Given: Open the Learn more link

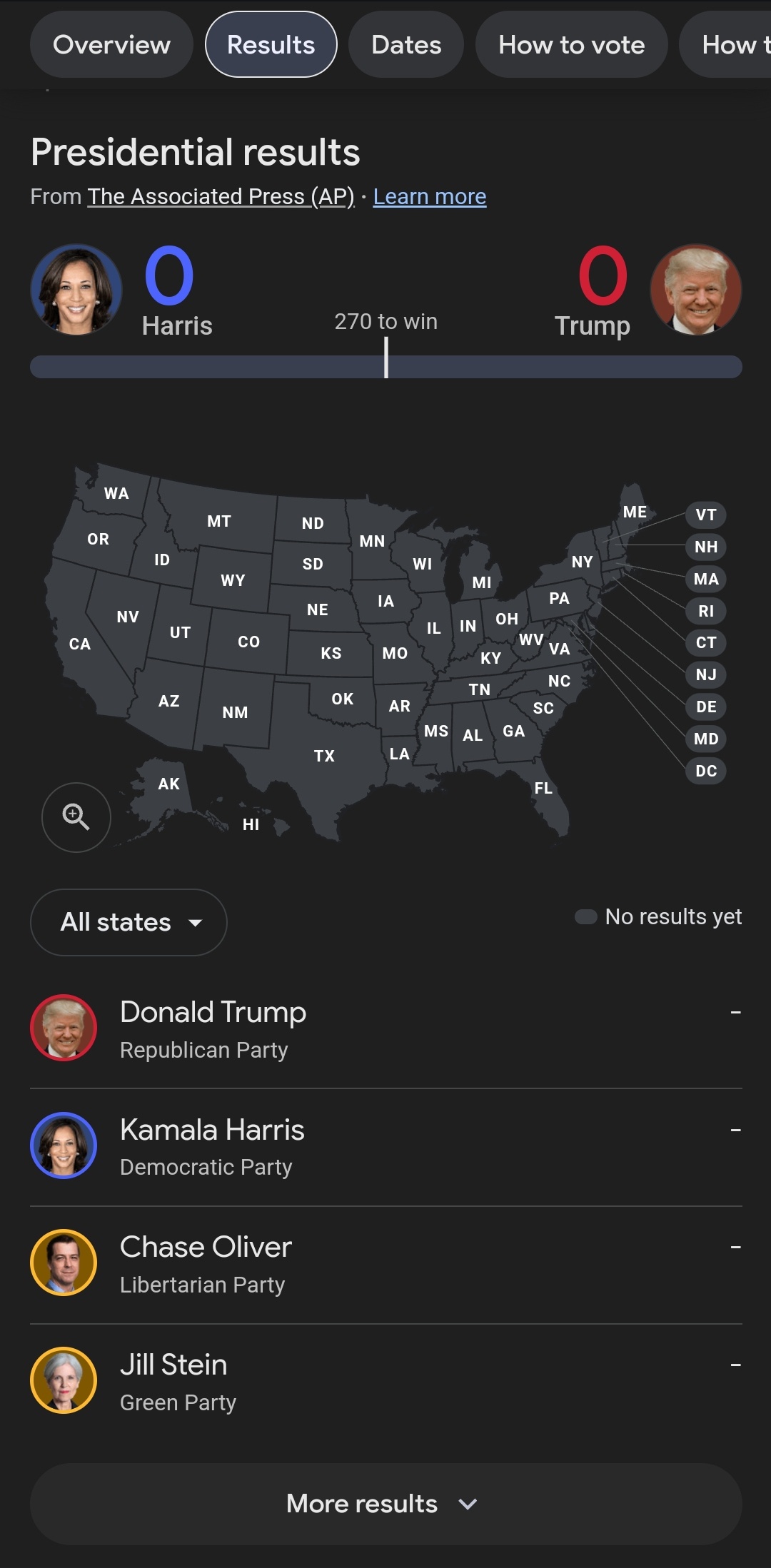Looking at the screenshot, I should click(430, 196).
